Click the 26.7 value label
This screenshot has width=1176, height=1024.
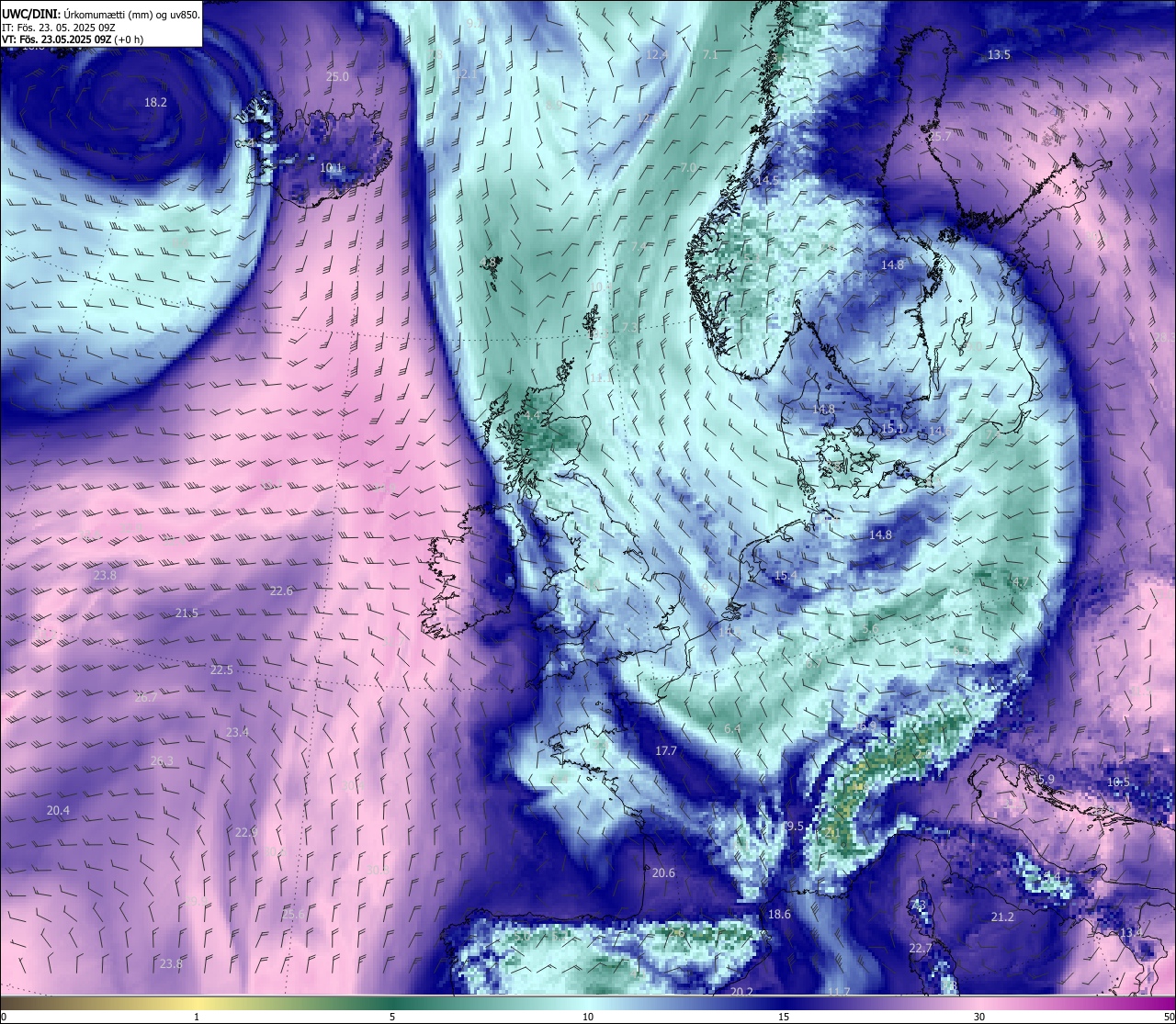[145, 697]
